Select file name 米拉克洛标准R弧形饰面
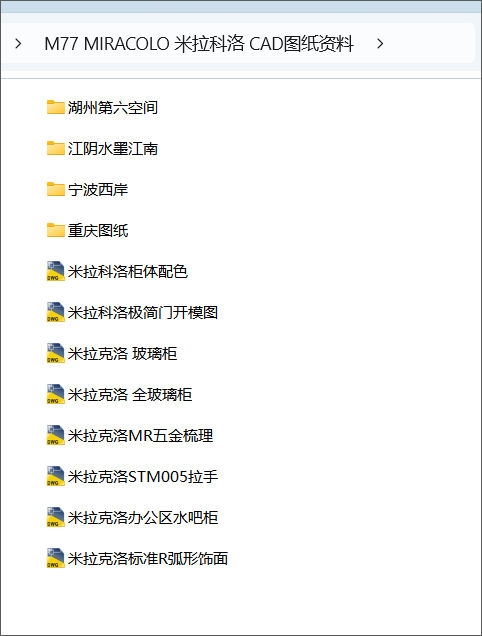Image resolution: width=482 pixels, height=636 pixels. [148, 559]
